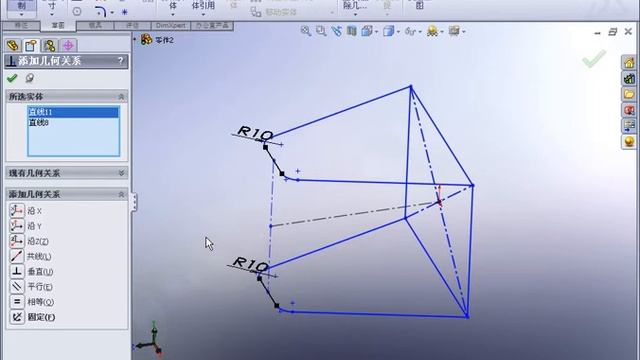Apply the 沿 Y relation
640x360 pixels.
pyautogui.click(x=25, y=226)
